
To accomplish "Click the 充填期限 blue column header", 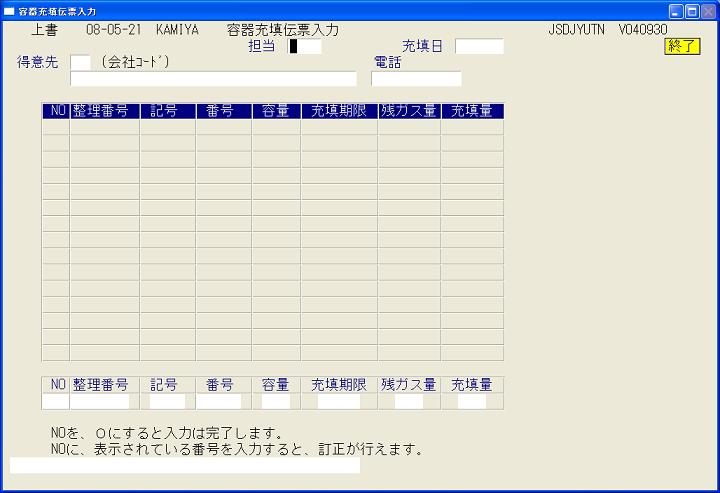I will point(339,111).
